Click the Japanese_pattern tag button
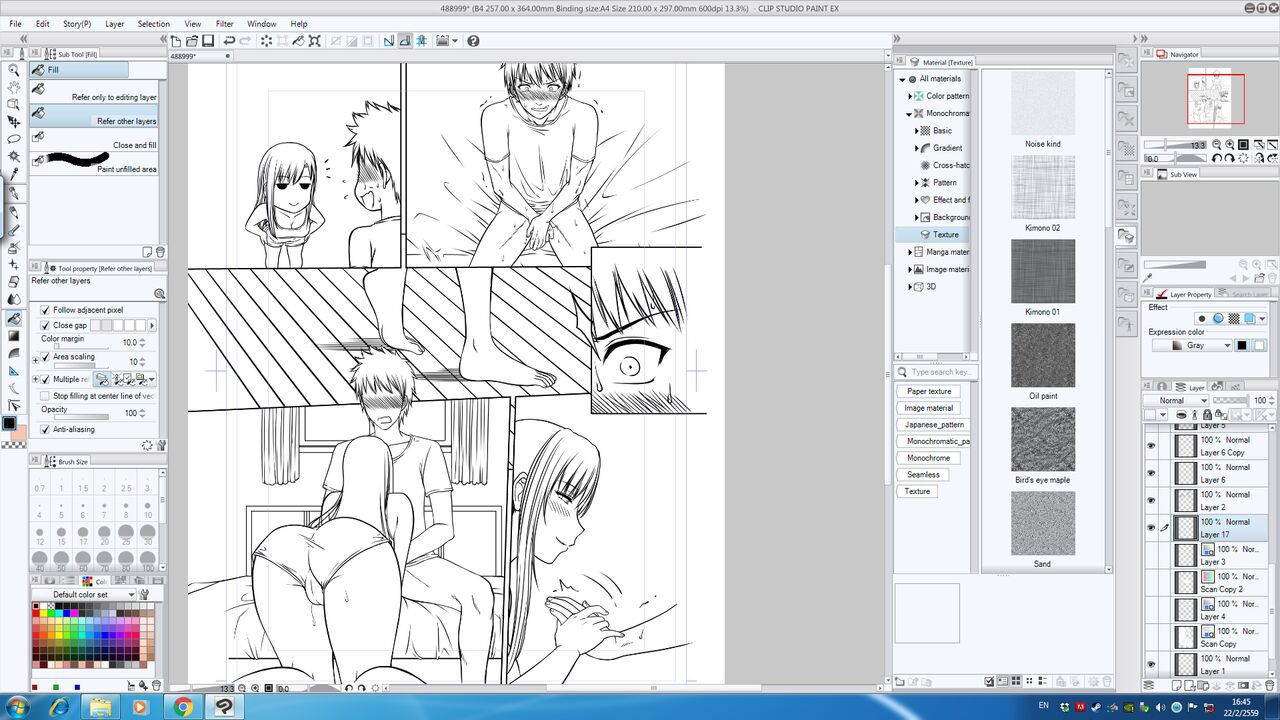This screenshot has width=1280, height=720. [933, 424]
